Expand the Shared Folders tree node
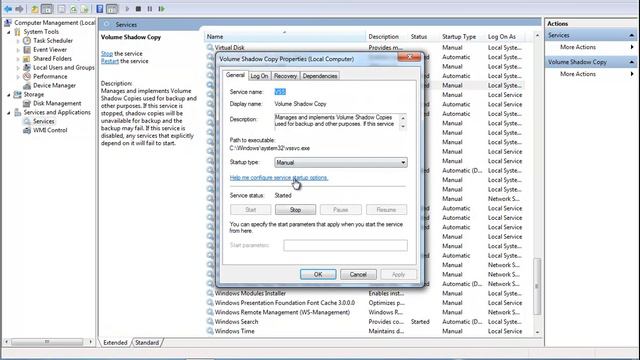The image size is (640, 360). [18, 59]
